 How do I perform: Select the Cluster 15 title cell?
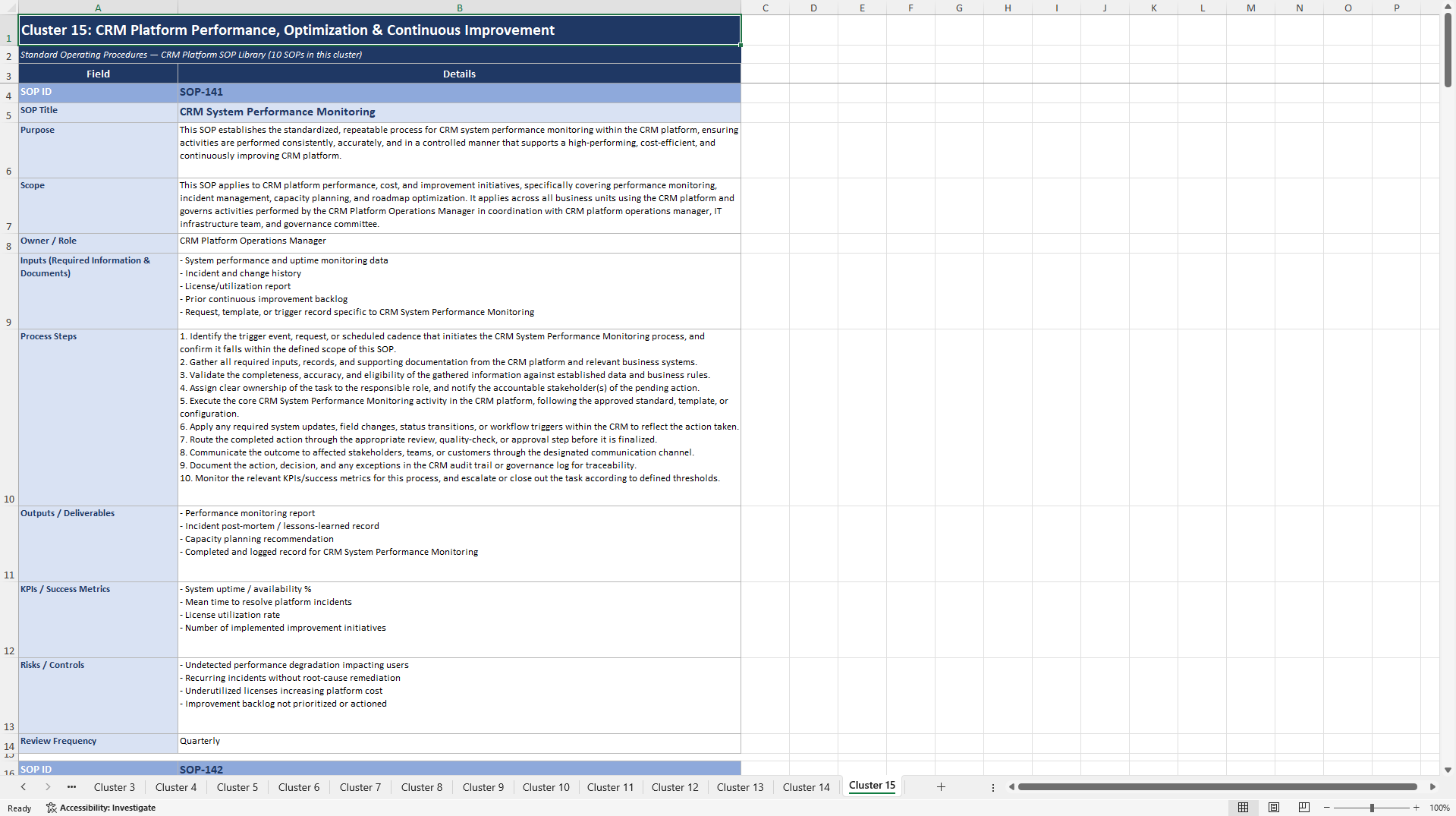point(379,30)
